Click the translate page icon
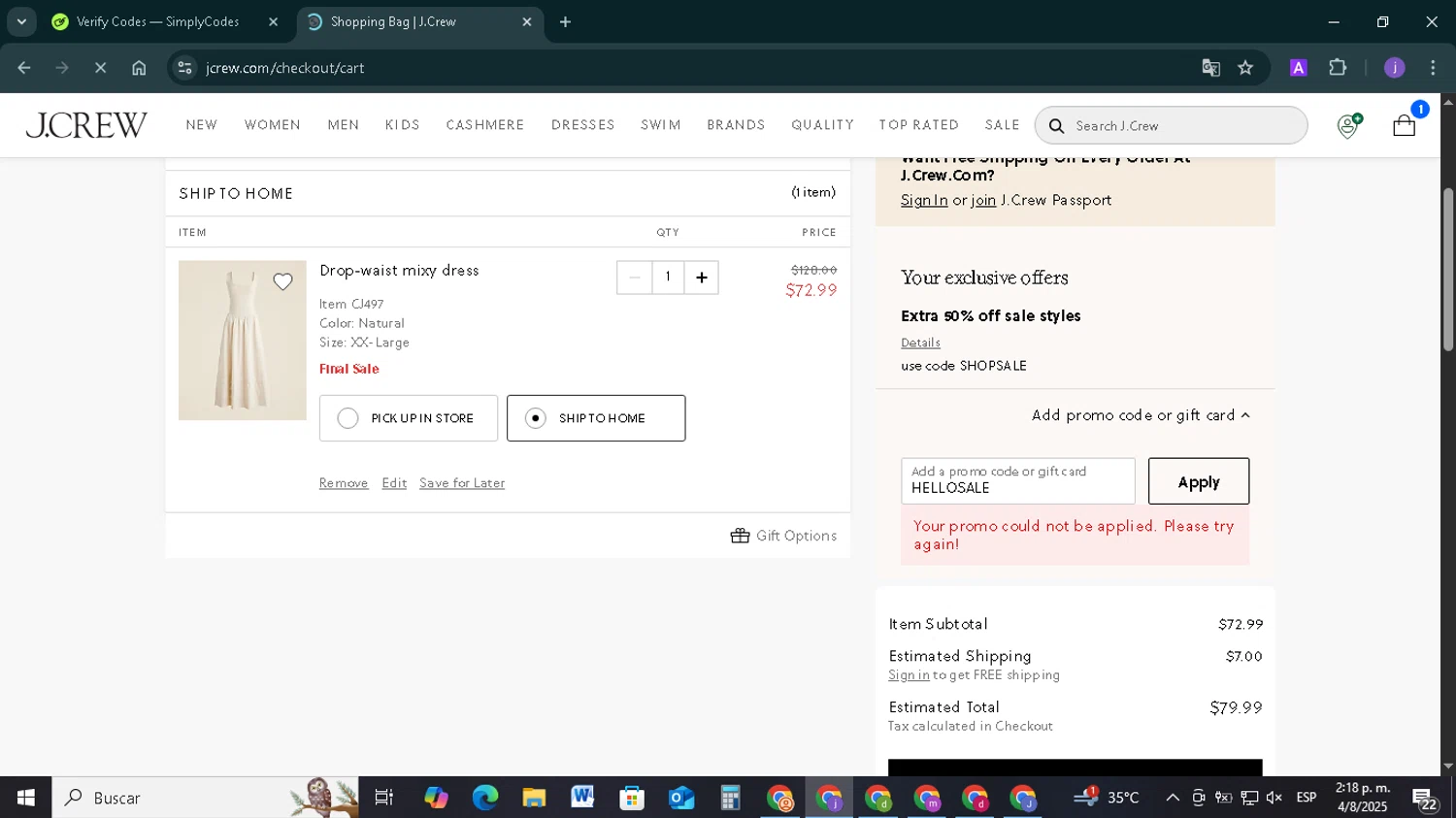The height and width of the screenshot is (818, 1456). (x=1210, y=68)
